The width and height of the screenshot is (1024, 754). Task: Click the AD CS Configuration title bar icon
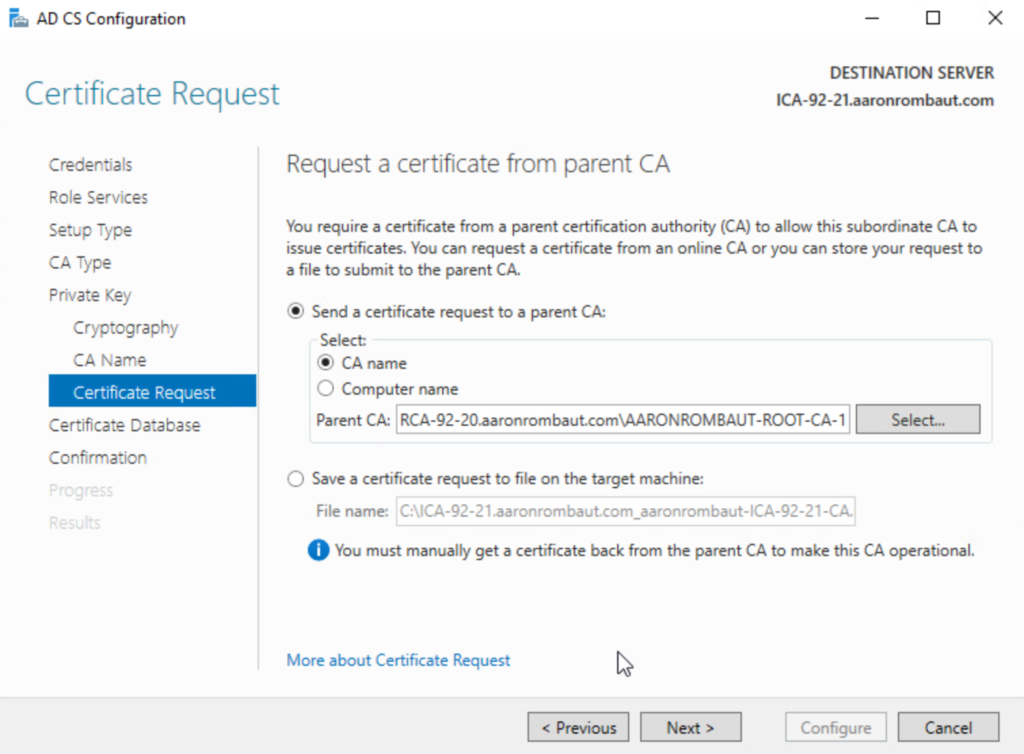click(x=18, y=18)
